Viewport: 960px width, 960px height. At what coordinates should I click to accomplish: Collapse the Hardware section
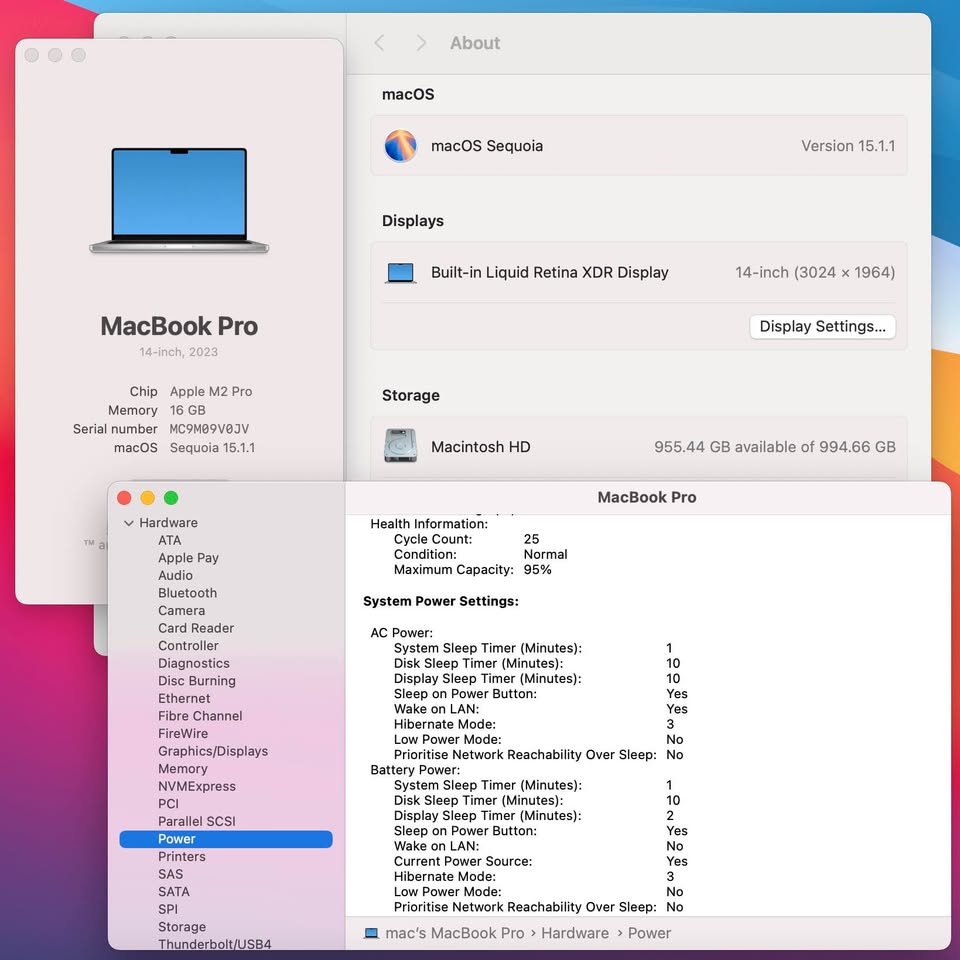point(129,523)
